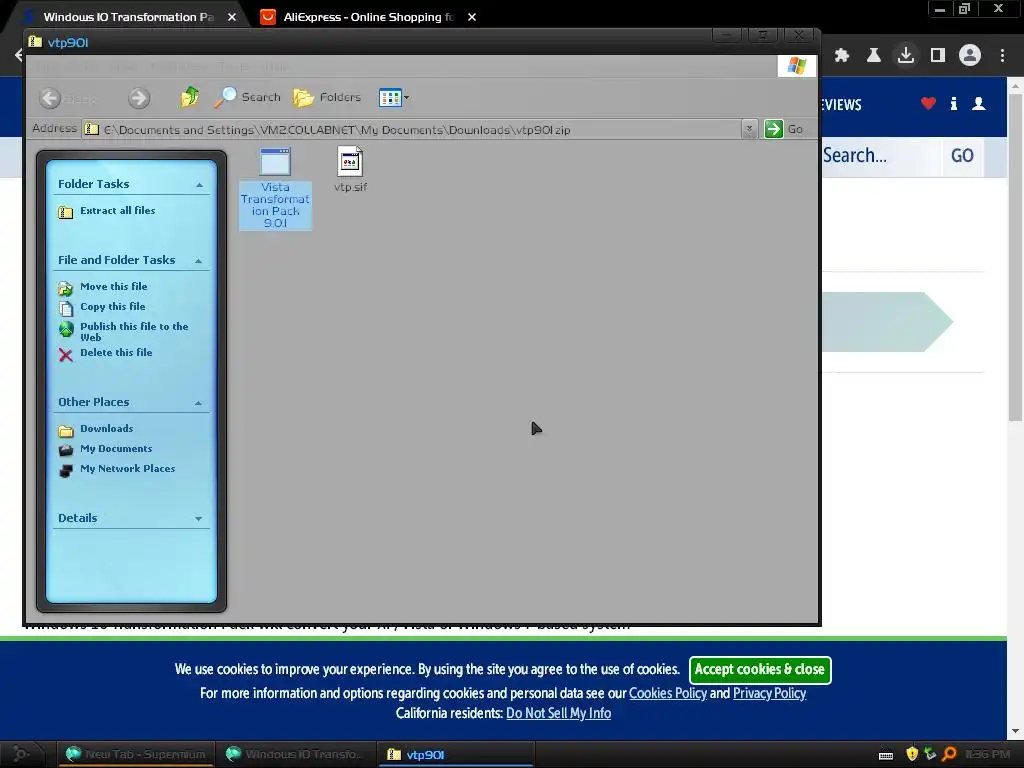The height and width of the screenshot is (768, 1024).
Task: Click the user account icon on website header
Action: (x=979, y=103)
